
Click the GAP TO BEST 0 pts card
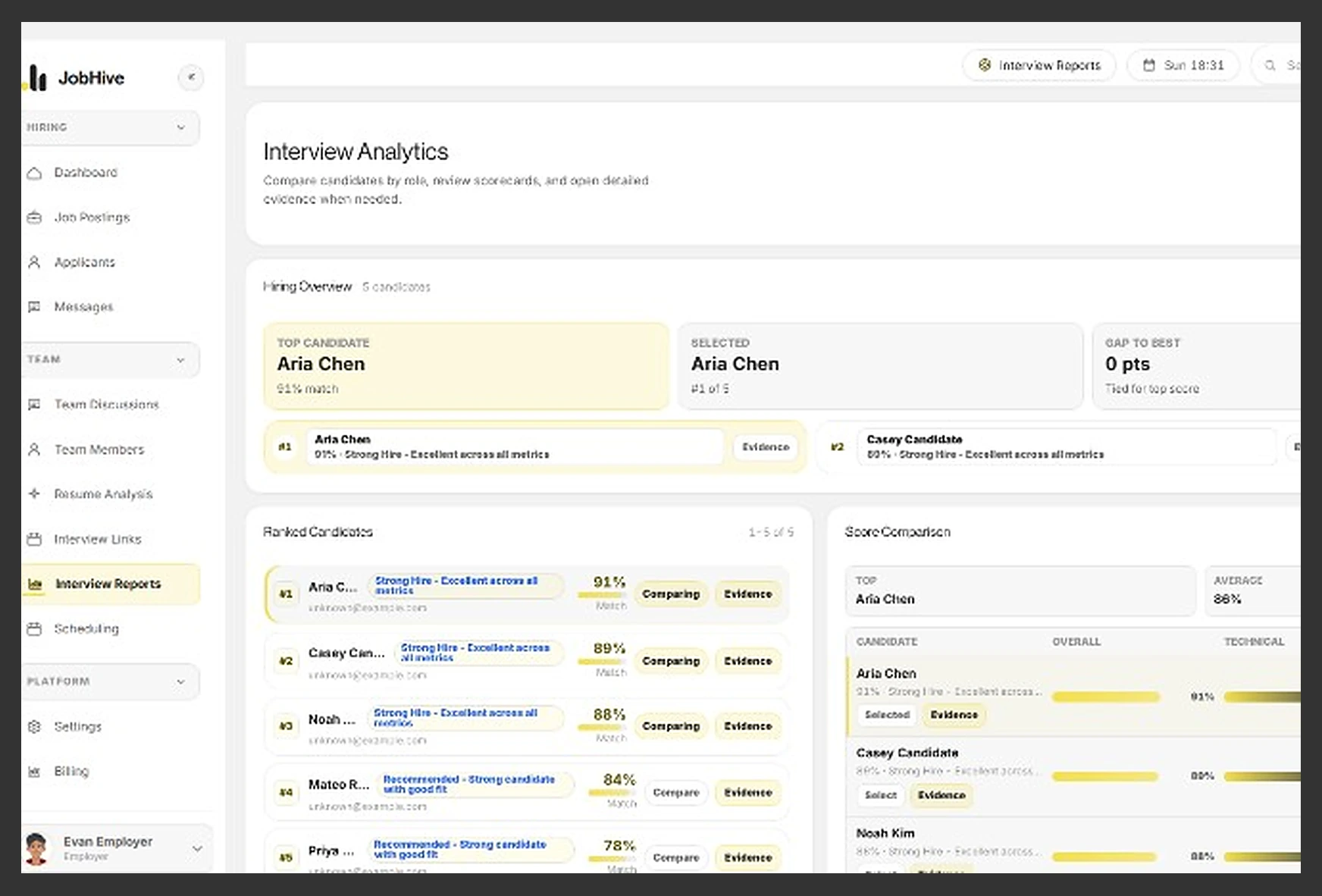coord(1196,366)
